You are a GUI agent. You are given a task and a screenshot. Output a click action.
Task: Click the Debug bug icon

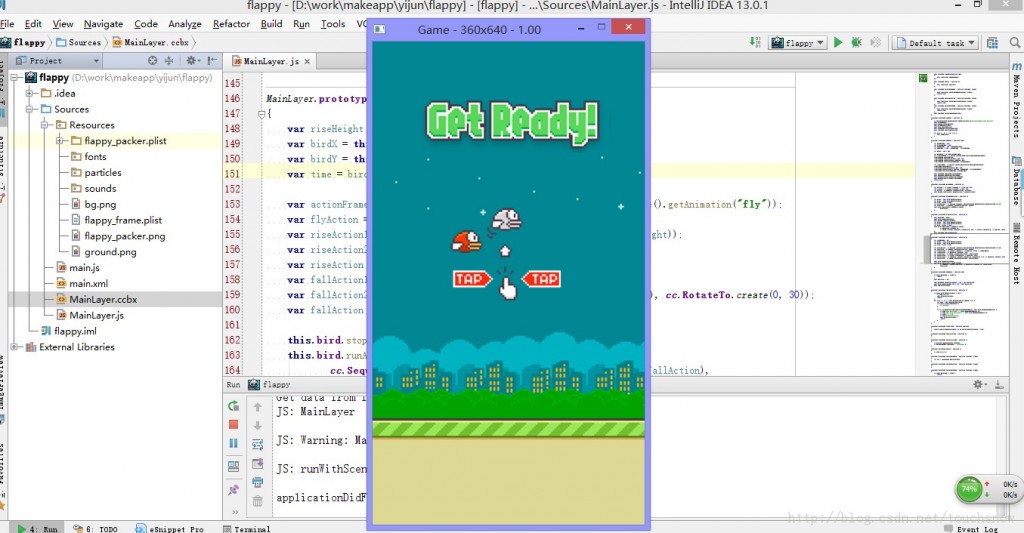856,43
